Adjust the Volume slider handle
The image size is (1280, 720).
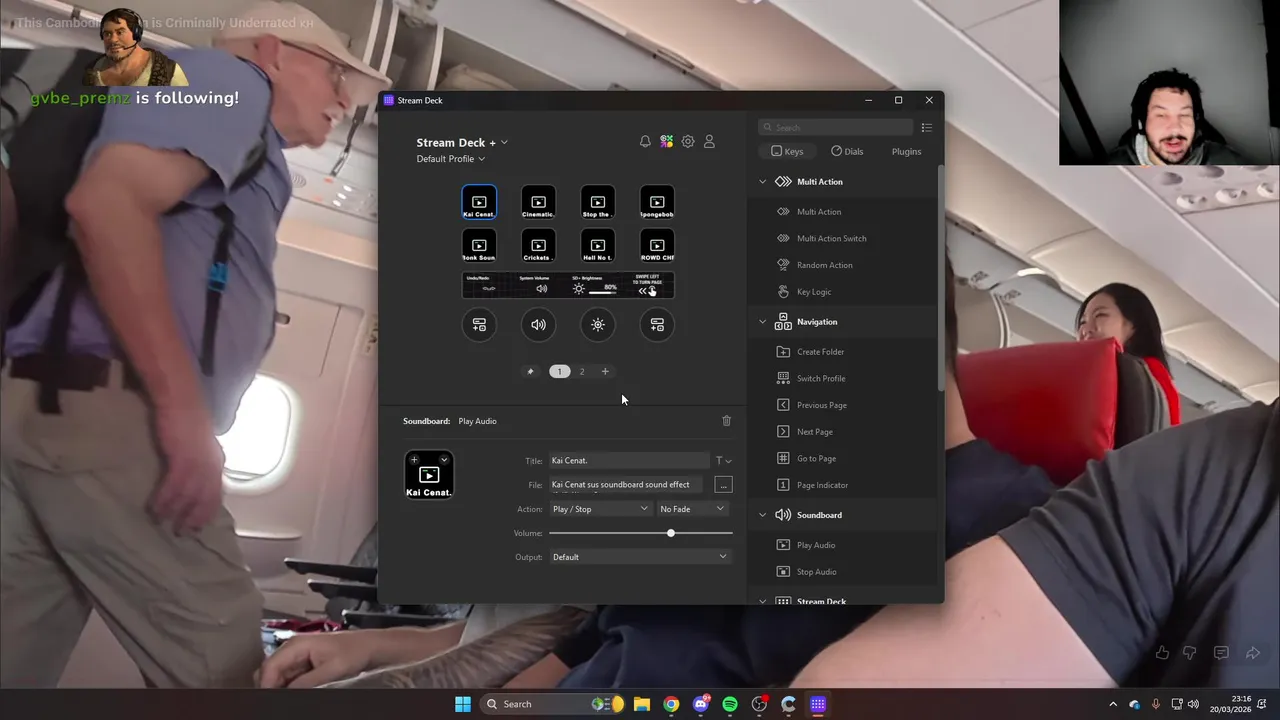coord(671,533)
